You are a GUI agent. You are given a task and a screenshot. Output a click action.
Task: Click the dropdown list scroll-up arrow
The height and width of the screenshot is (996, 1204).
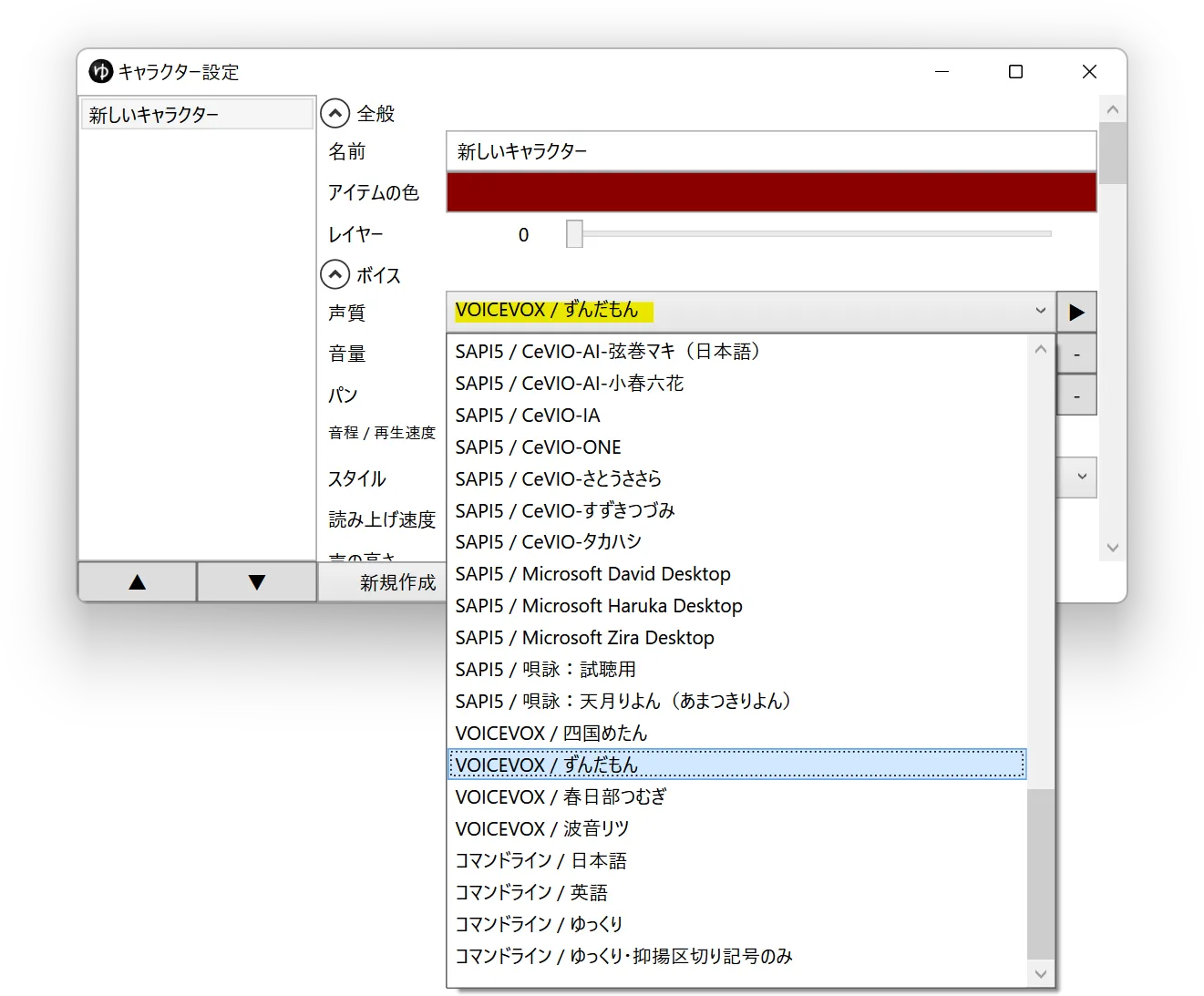pos(1041,349)
